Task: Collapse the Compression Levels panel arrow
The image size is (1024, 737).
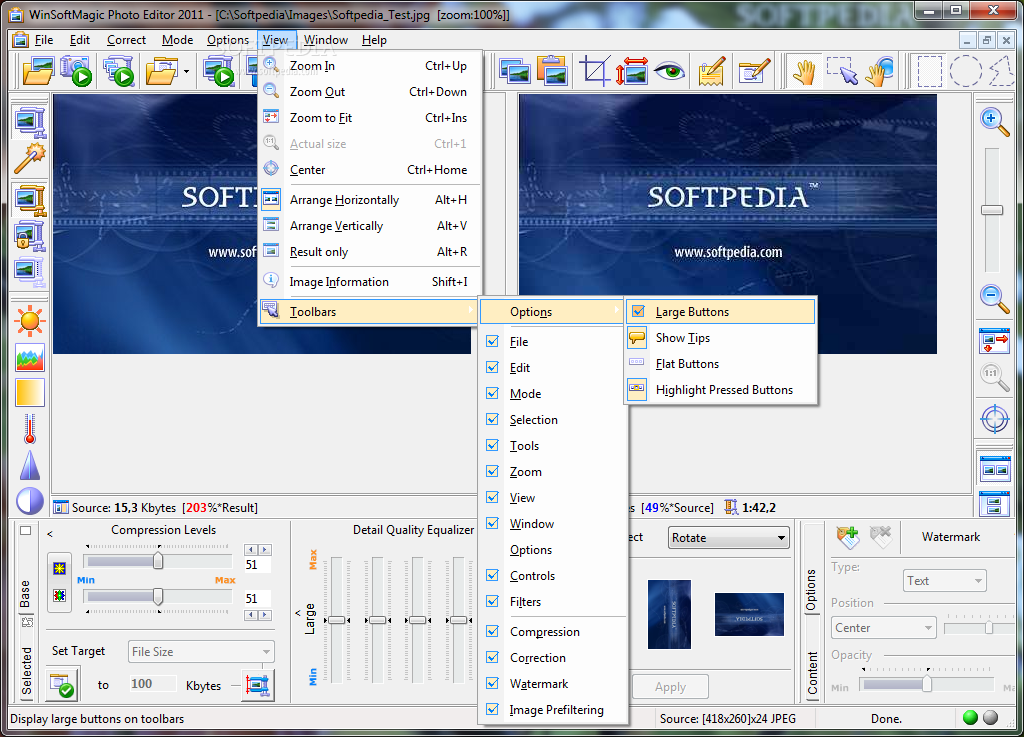Action: 50,534
